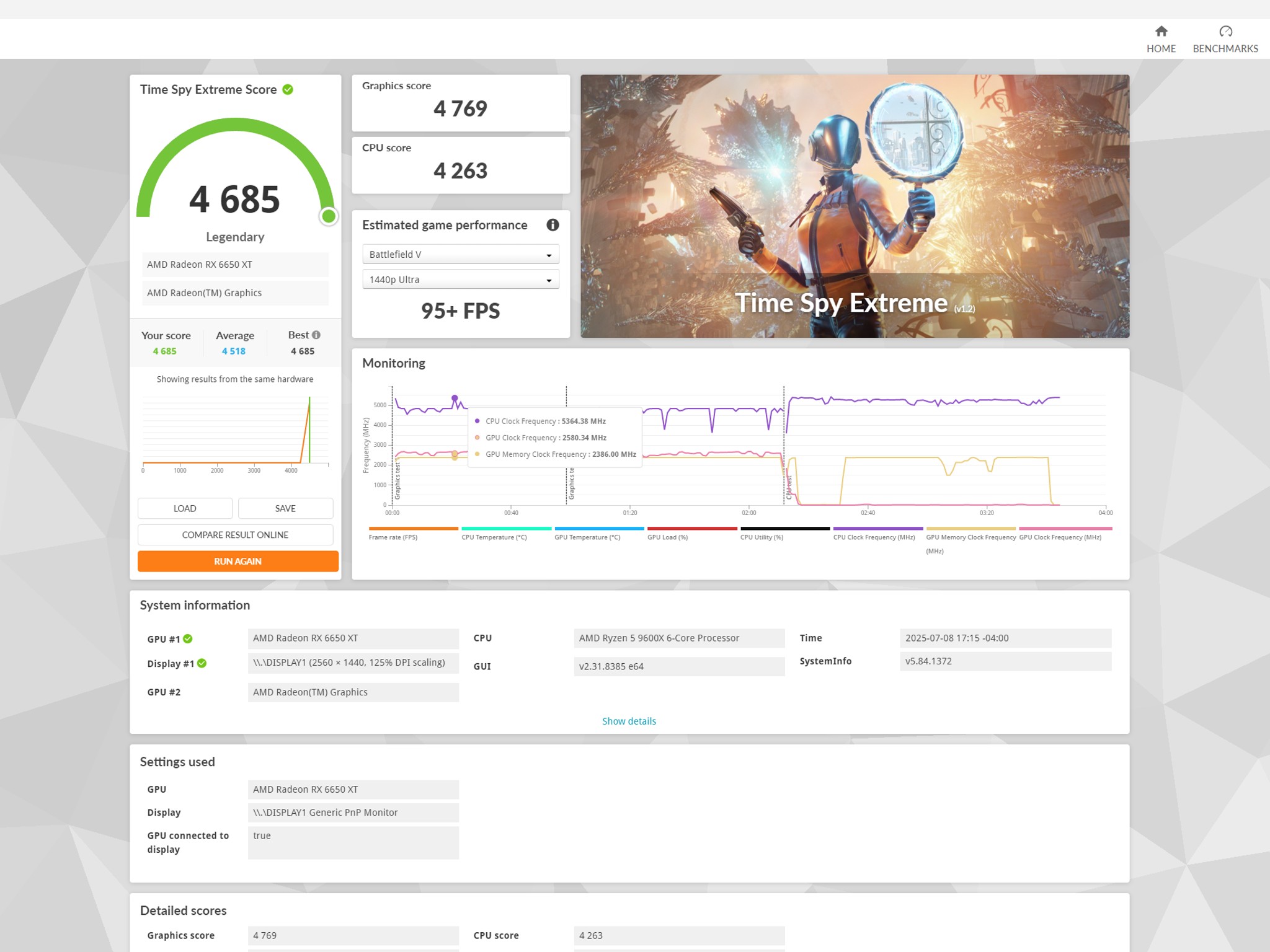
Task: Click the green check next to GPU #1
Action: (188, 638)
